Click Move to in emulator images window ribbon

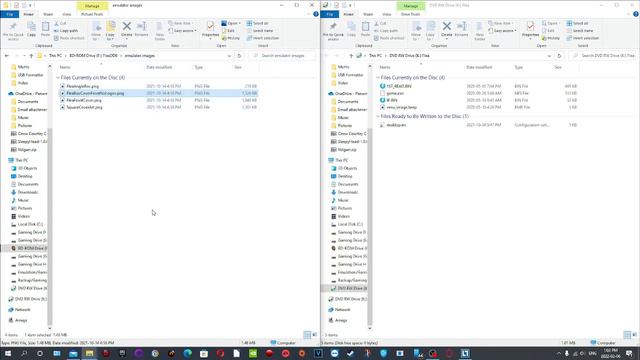click(96, 31)
